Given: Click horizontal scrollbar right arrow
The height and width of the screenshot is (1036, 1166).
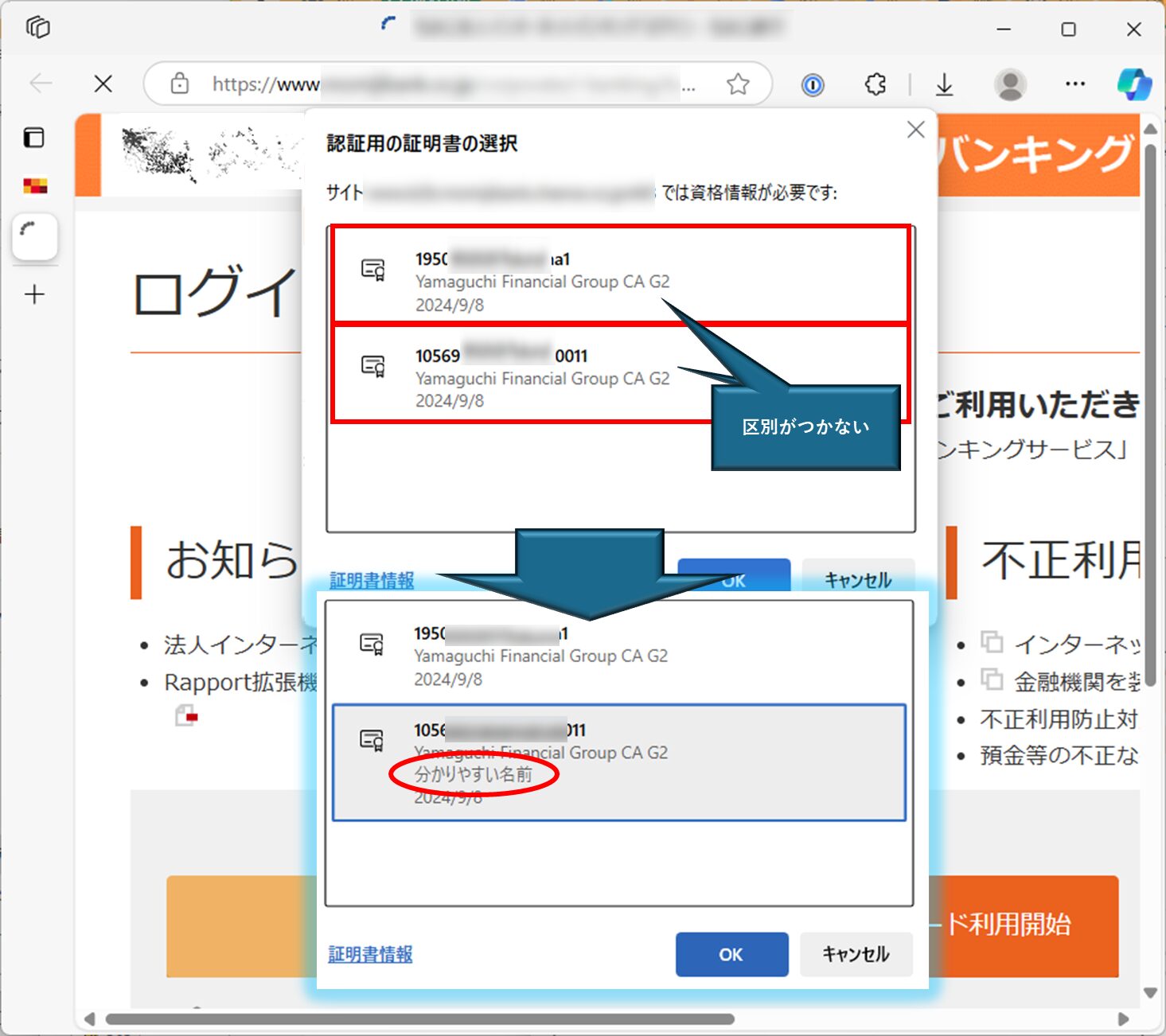Looking at the screenshot, I should [1124, 1019].
